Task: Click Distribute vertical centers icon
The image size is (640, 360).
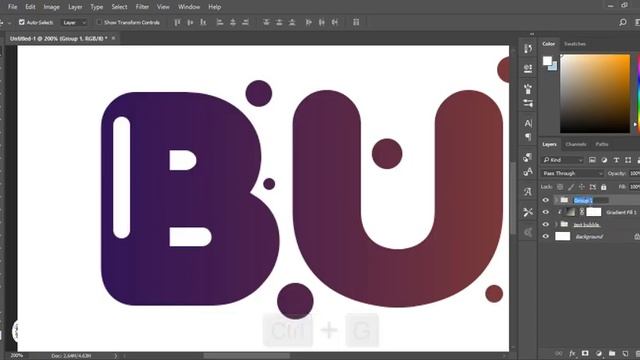Action: (279, 22)
